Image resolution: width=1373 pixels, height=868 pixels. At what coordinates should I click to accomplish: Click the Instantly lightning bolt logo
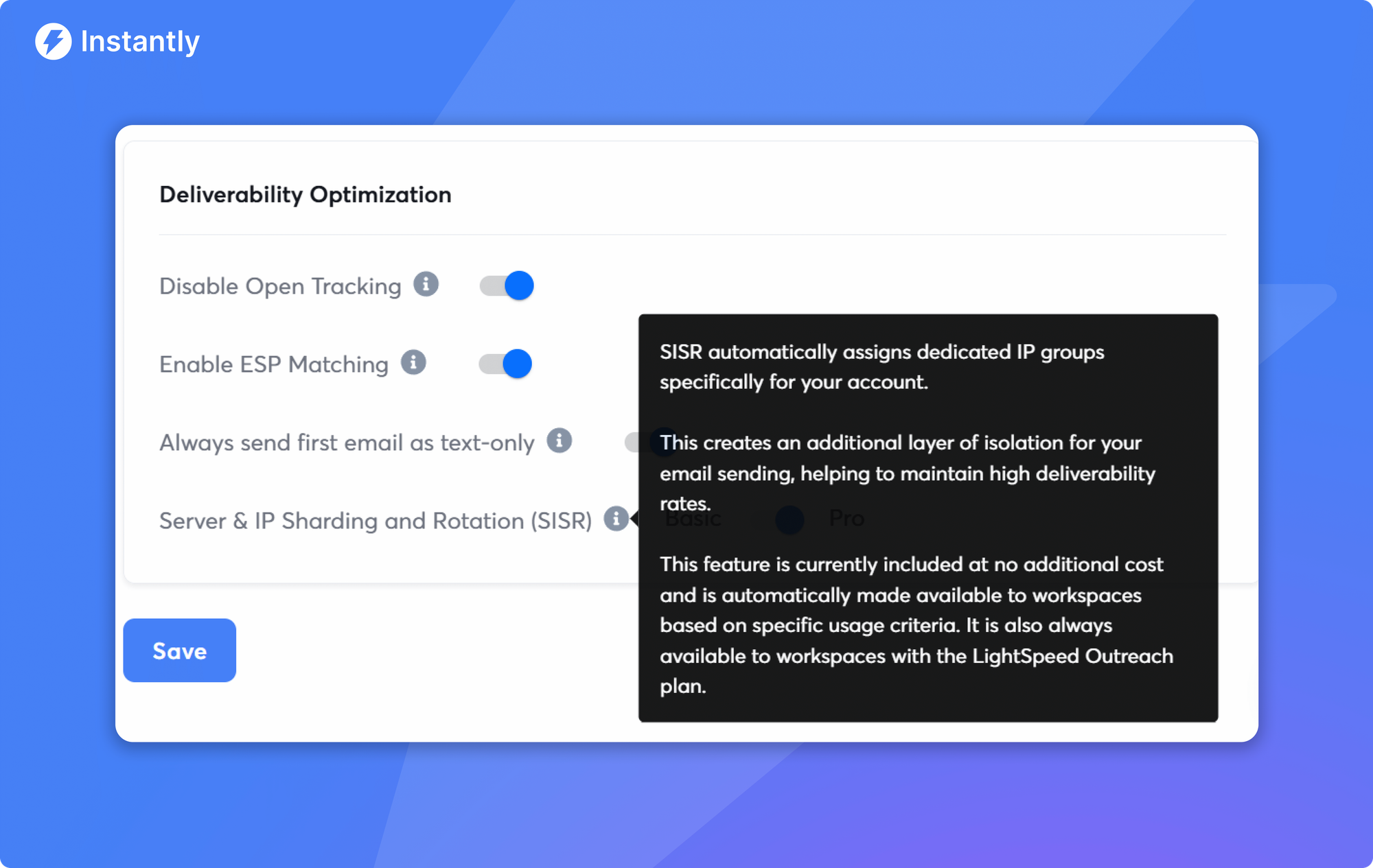tap(53, 41)
